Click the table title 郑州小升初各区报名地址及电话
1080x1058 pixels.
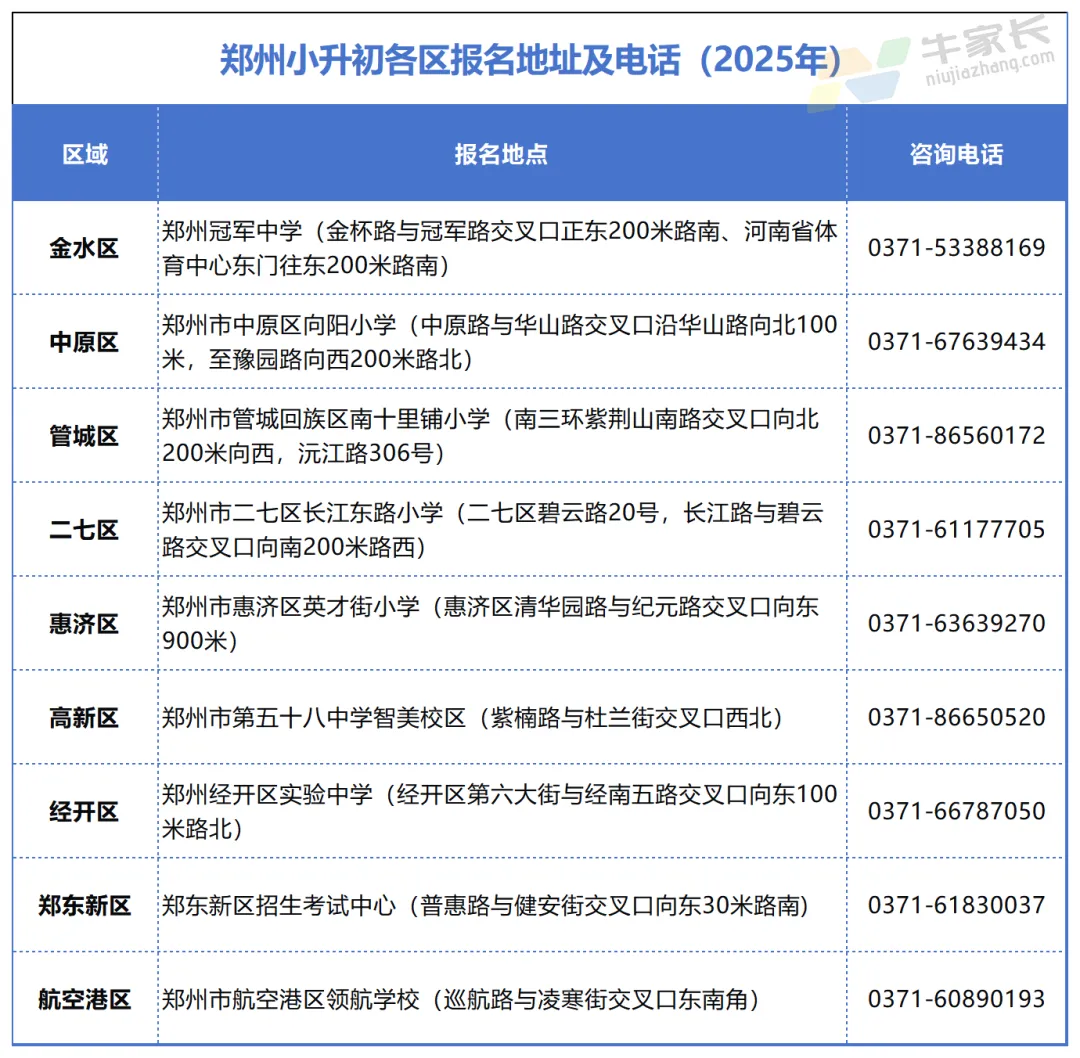pos(530,59)
